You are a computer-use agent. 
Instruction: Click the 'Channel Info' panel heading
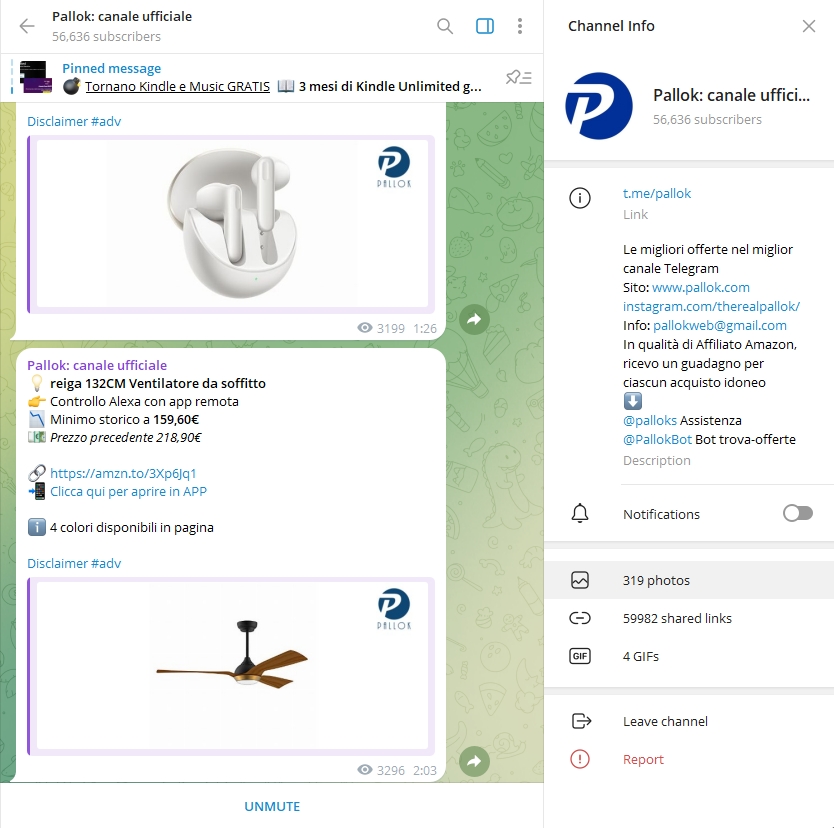click(611, 26)
